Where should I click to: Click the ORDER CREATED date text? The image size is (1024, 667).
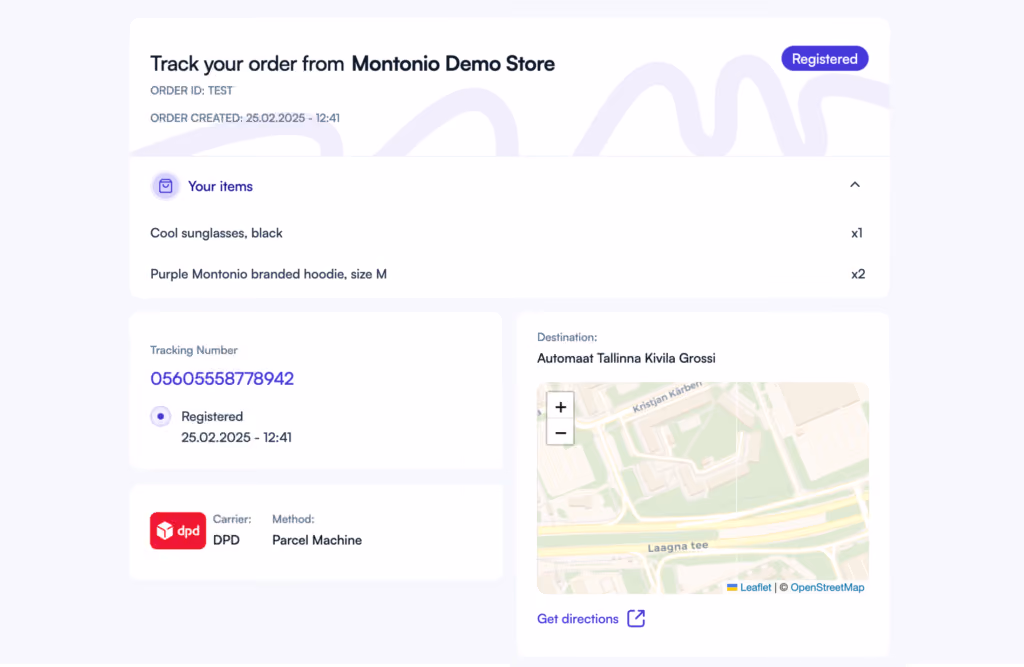[245, 118]
